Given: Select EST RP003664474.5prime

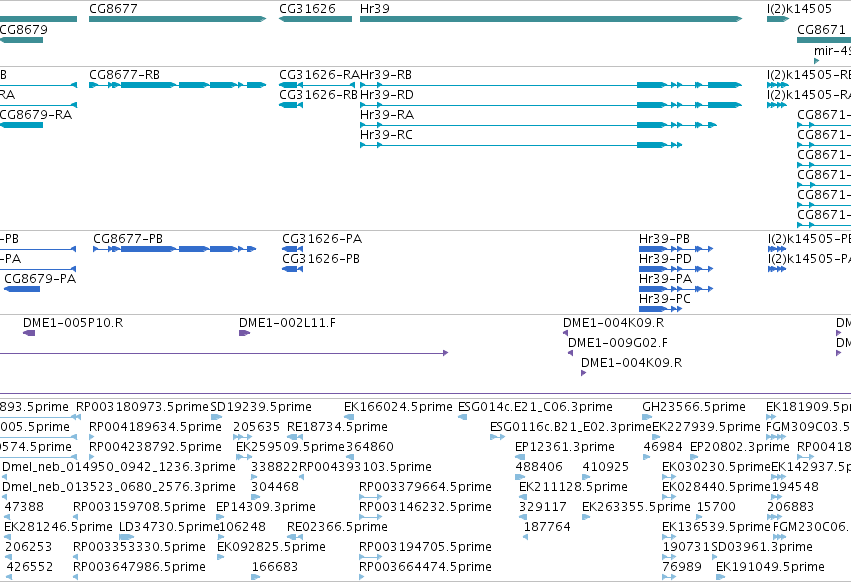Looking at the screenshot, I should pyautogui.click(x=426, y=567).
